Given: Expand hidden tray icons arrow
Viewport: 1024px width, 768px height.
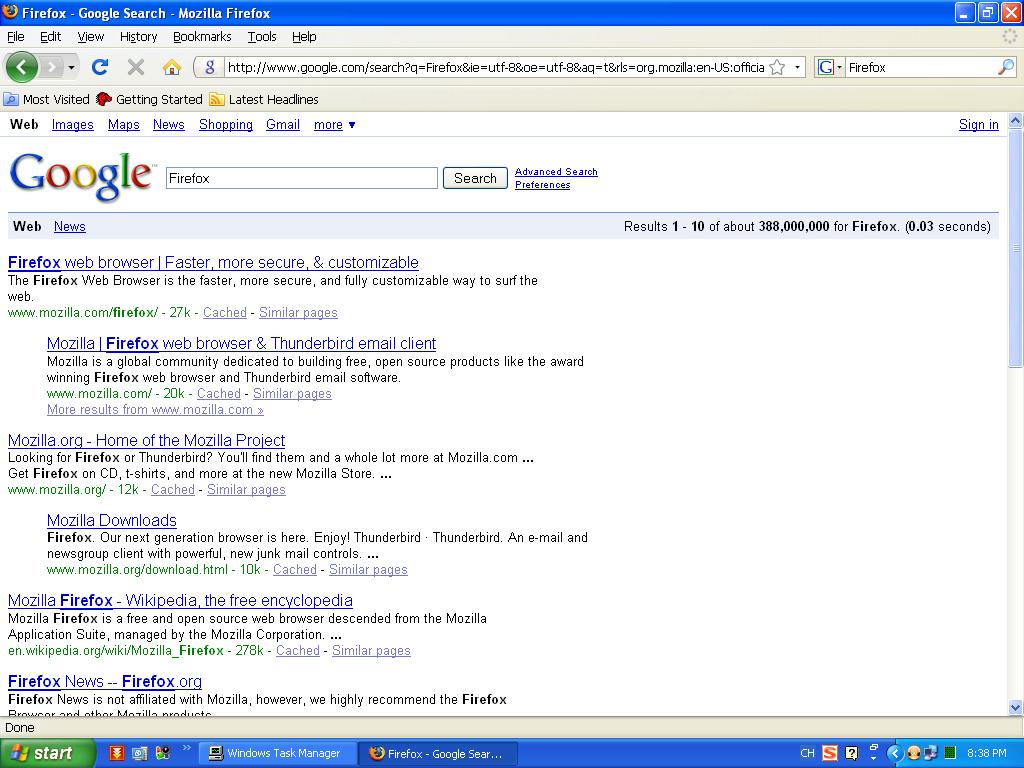Looking at the screenshot, I should [x=895, y=753].
